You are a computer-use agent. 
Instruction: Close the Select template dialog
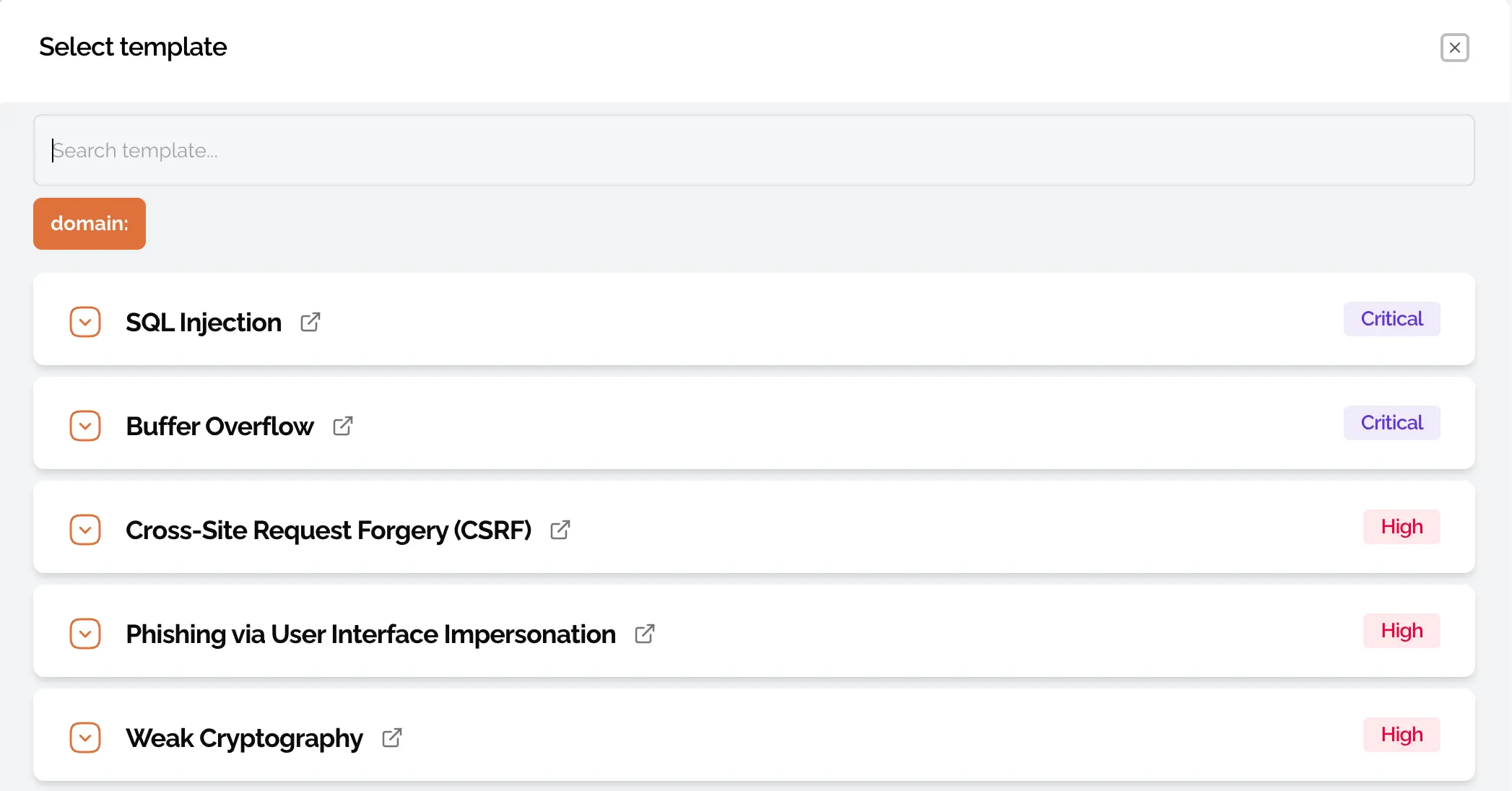pyautogui.click(x=1454, y=48)
